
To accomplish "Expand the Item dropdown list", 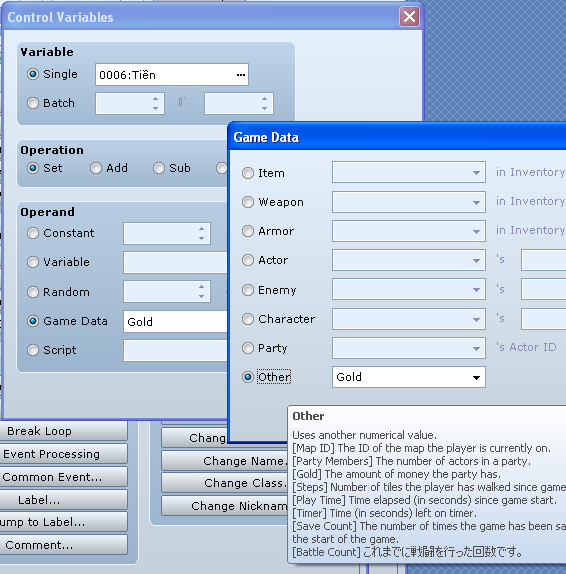I will click(409, 172).
